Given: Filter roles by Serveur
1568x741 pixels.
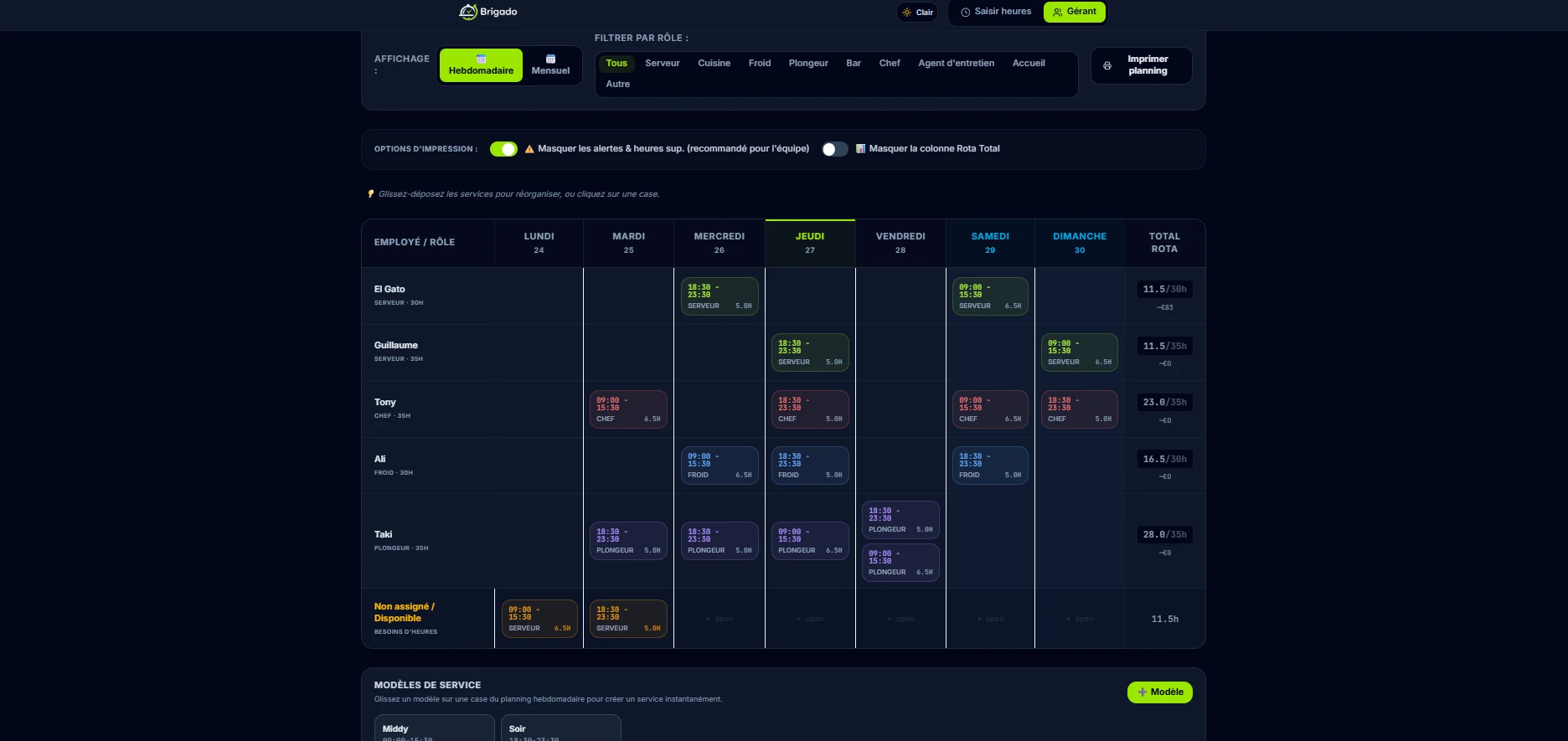Looking at the screenshot, I should click(x=663, y=64).
